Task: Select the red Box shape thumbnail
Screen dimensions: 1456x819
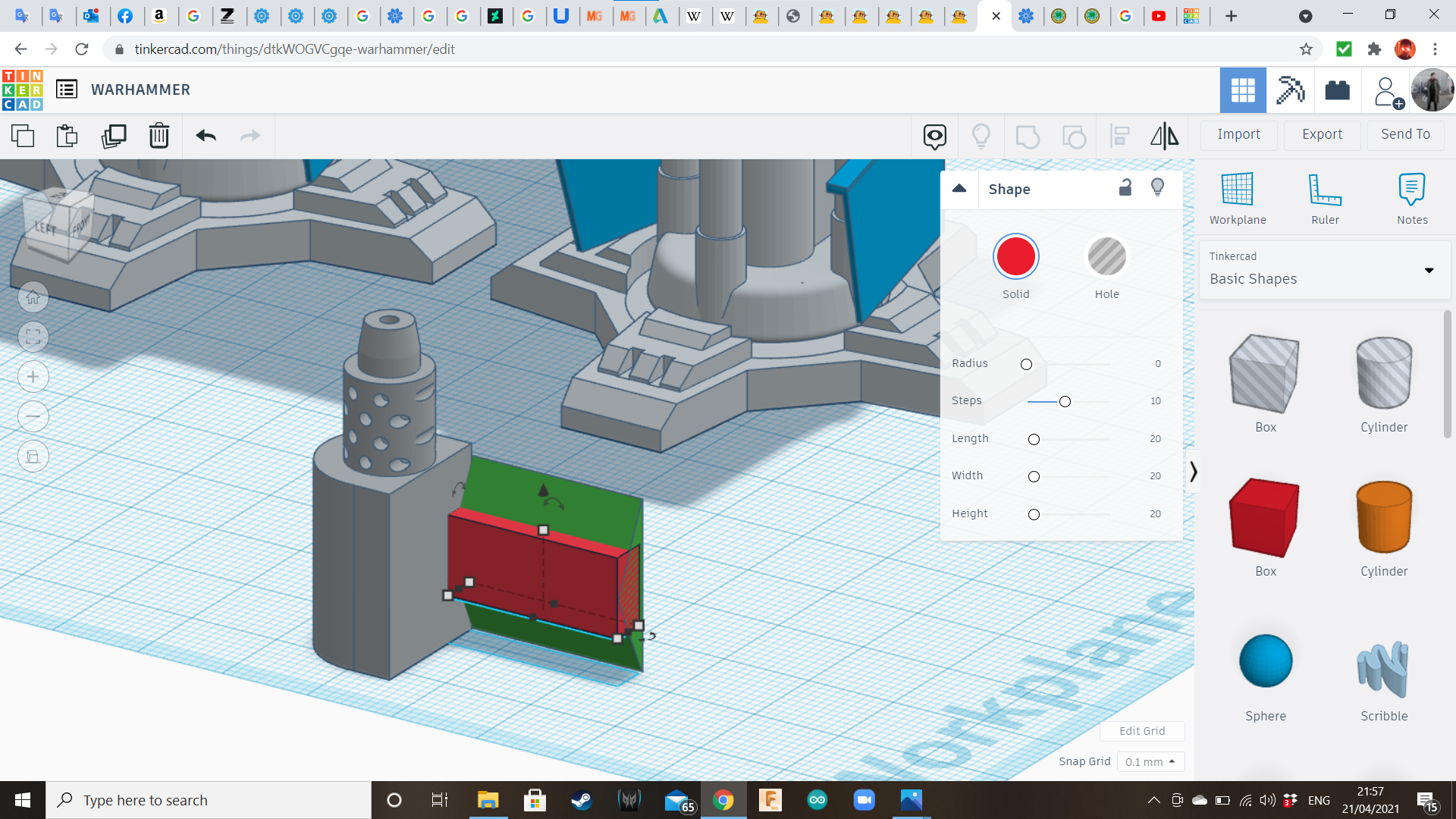Action: 1265,518
